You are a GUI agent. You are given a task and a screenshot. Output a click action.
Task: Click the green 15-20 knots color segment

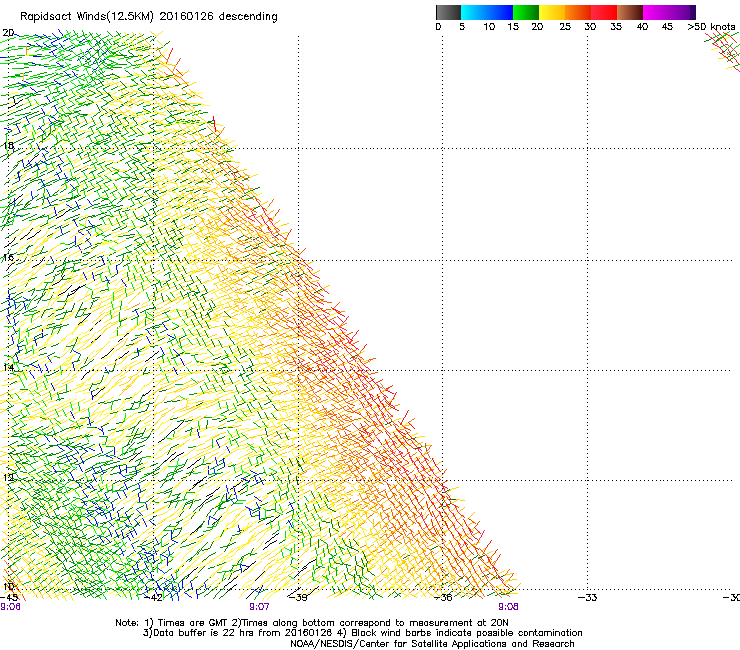tap(526, 12)
